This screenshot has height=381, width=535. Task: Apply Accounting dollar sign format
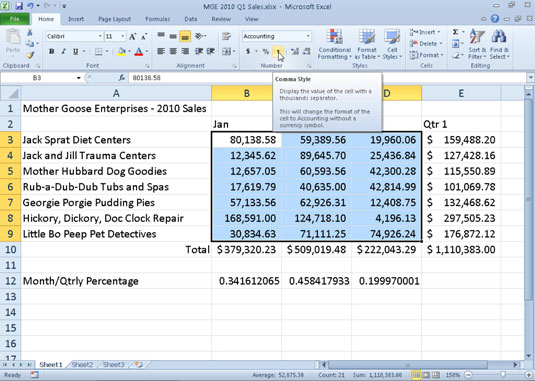pyautogui.click(x=248, y=52)
